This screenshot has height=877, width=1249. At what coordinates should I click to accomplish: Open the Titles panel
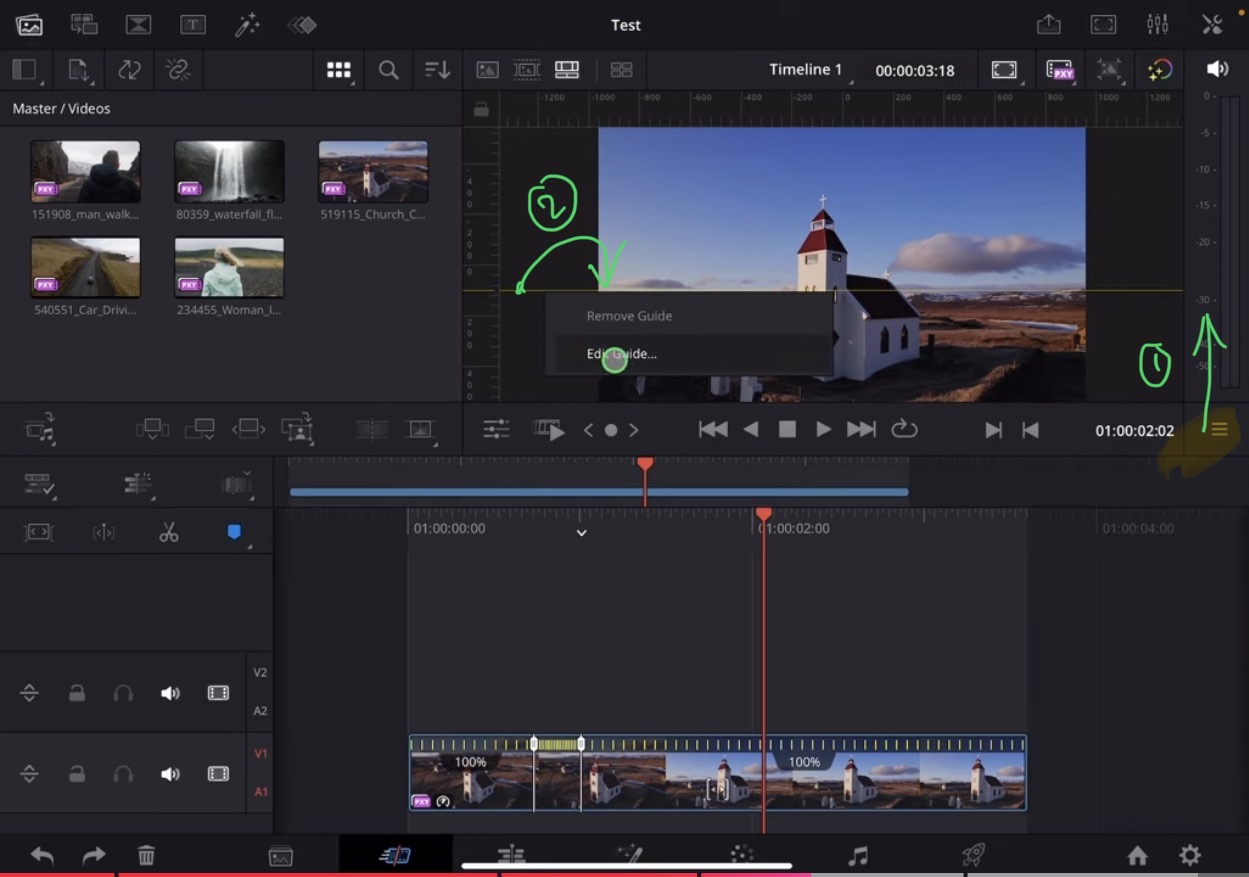click(x=193, y=25)
